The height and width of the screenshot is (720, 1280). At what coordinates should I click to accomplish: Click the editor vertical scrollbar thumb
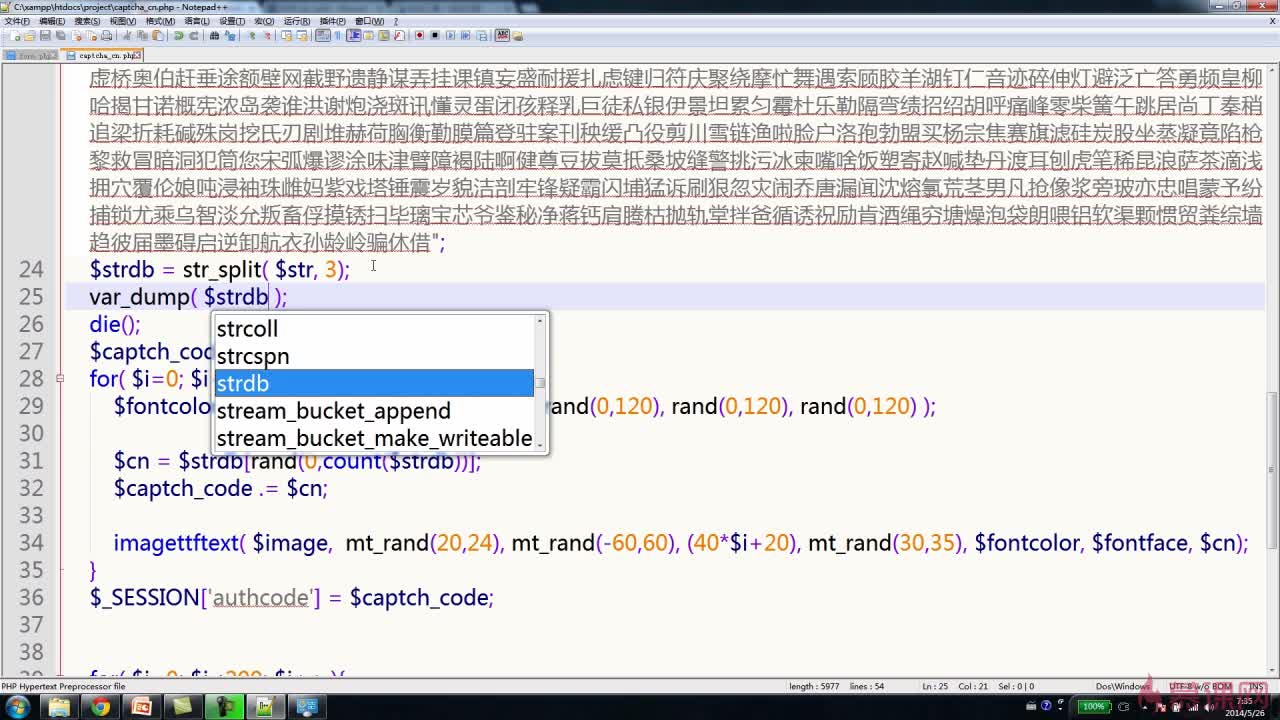point(1273,470)
